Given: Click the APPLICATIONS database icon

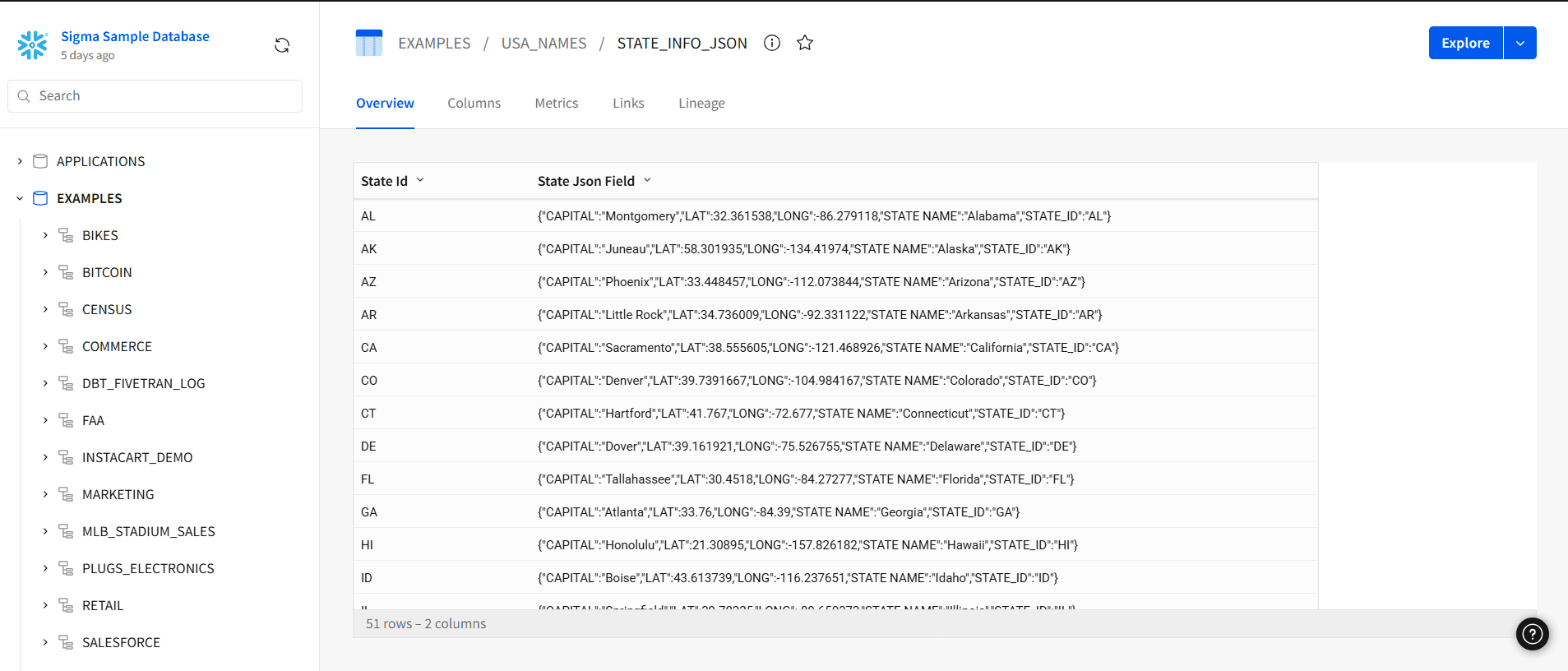Looking at the screenshot, I should pyautogui.click(x=40, y=161).
